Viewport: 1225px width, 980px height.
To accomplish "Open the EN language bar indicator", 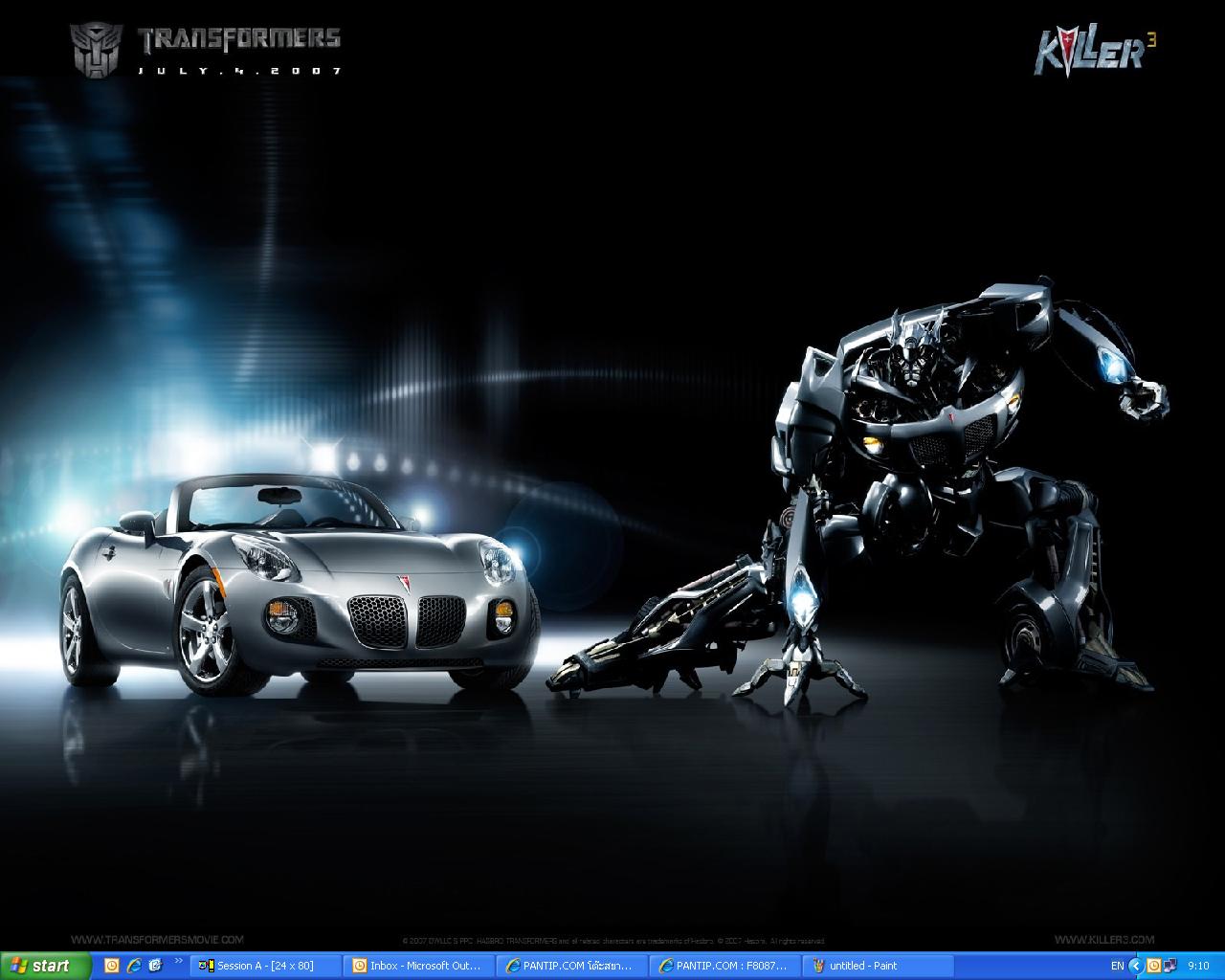I will [1117, 966].
